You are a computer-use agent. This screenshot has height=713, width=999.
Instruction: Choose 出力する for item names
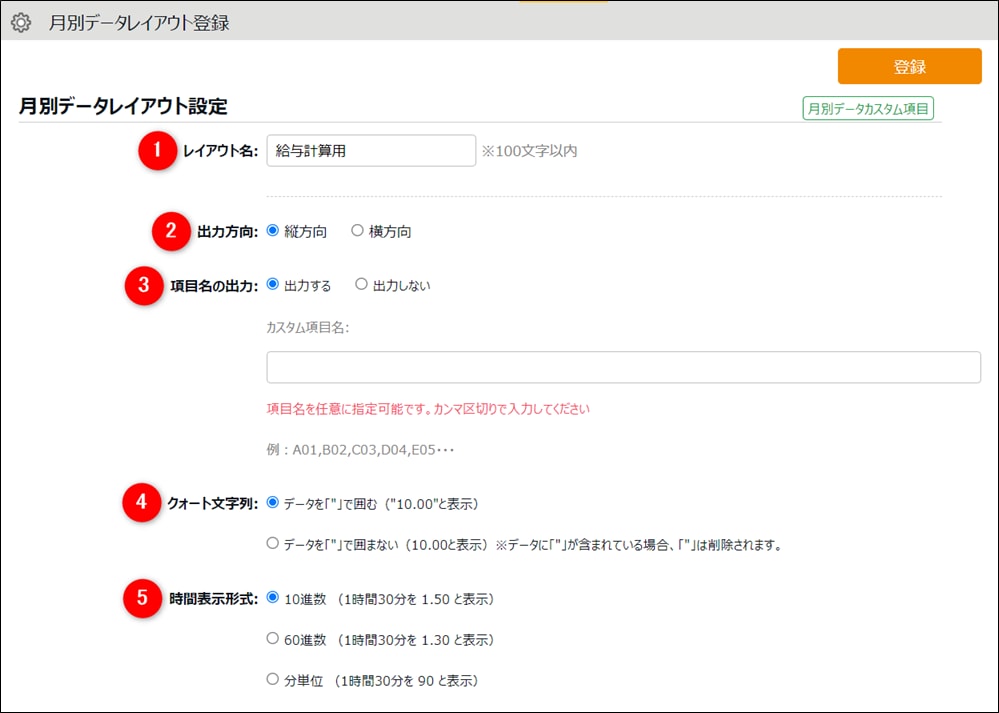tap(273, 284)
